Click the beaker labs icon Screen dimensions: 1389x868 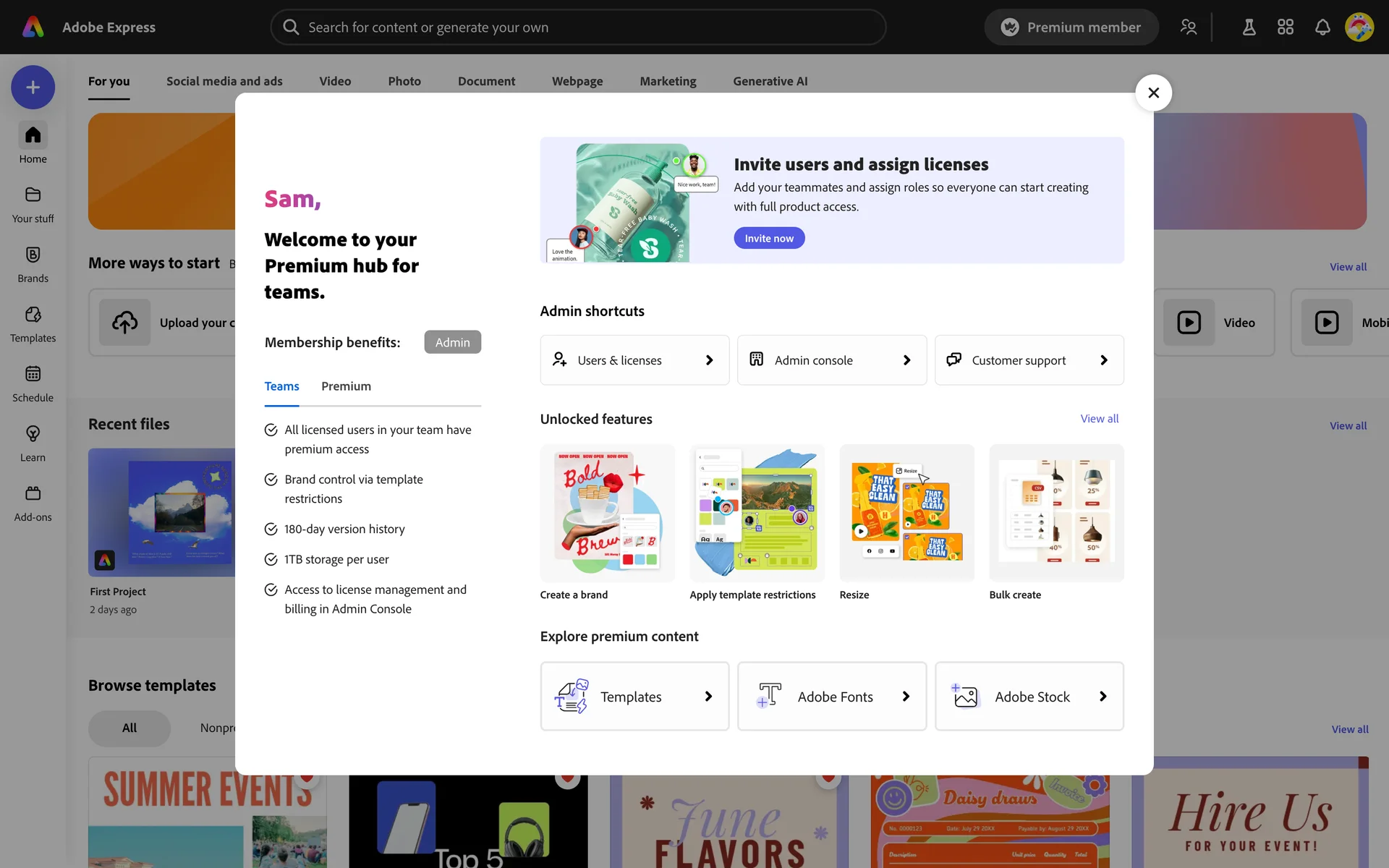point(1249,27)
